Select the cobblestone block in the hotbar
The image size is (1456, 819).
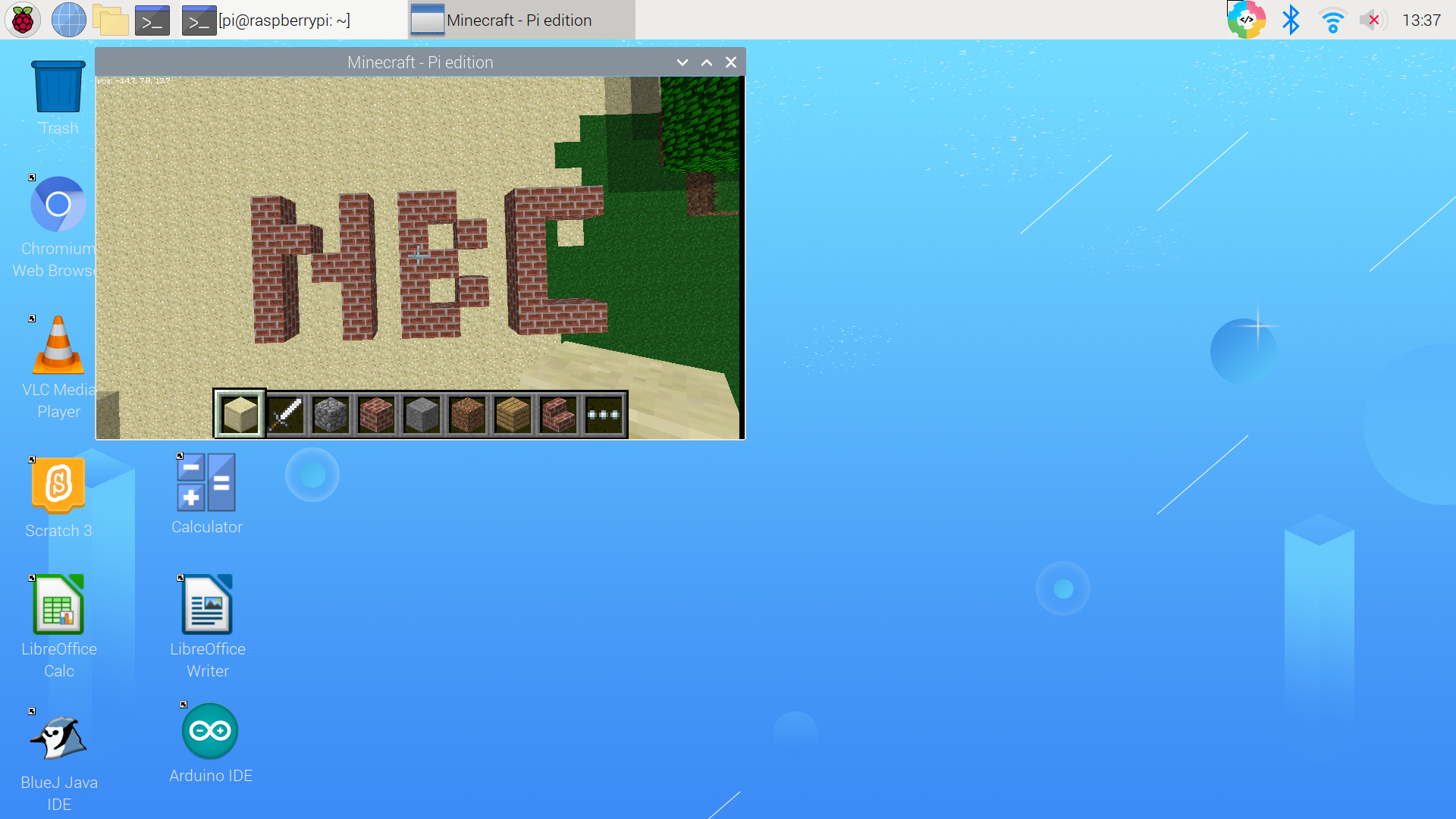[x=331, y=414]
